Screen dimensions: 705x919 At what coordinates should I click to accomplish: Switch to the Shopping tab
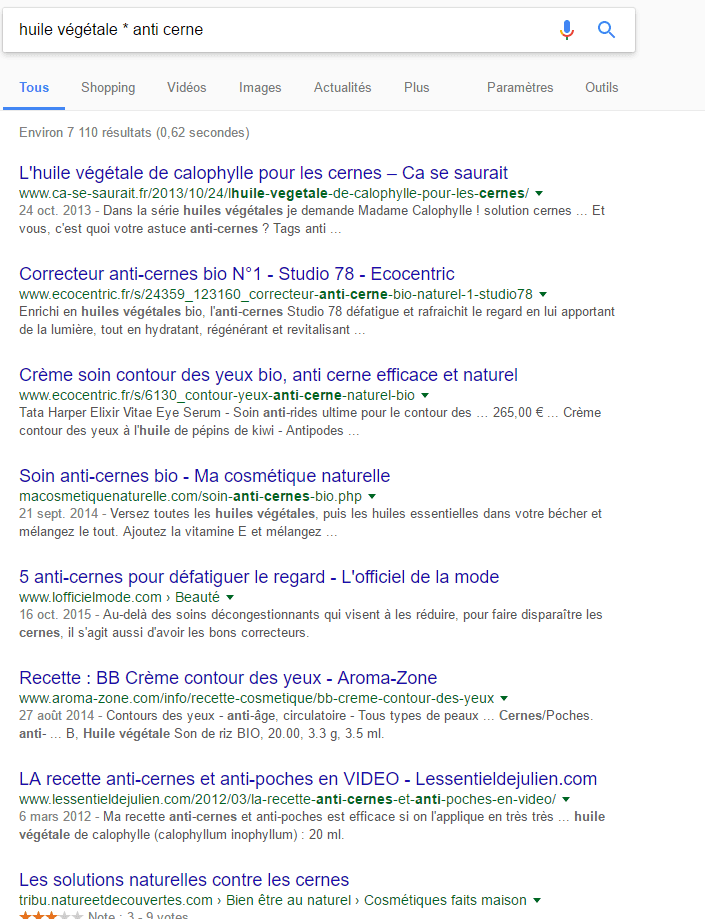(108, 87)
